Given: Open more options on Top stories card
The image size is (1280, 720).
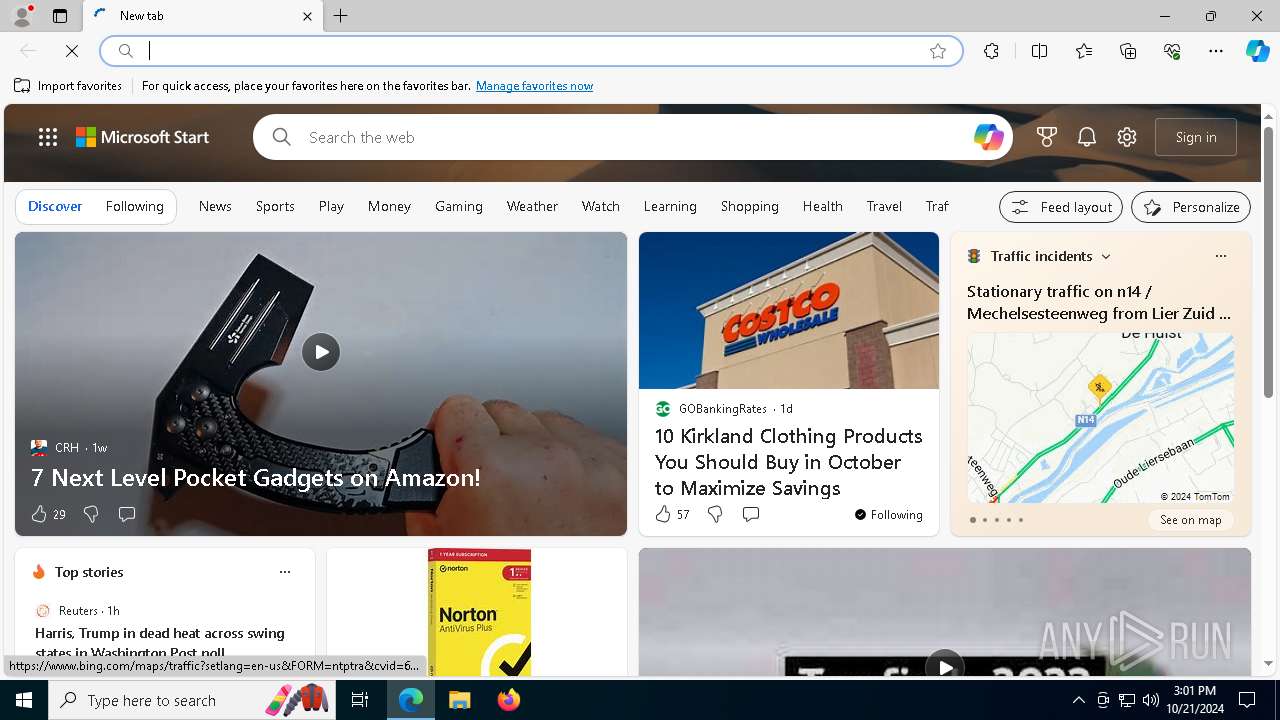Looking at the screenshot, I should coord(285,572).
